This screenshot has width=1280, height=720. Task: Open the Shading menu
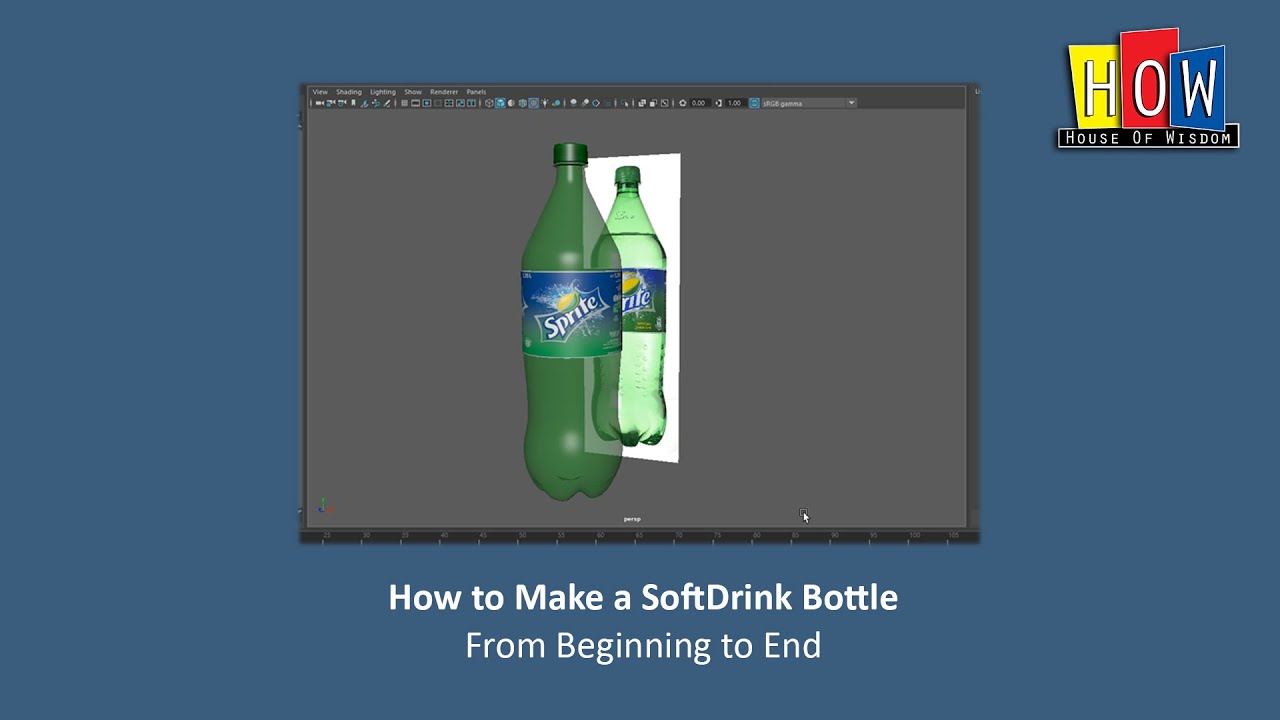(349, 92)
